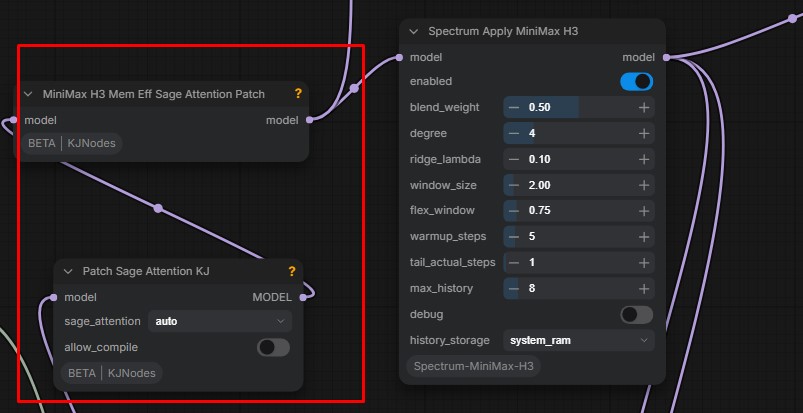Click the tail_actual_steps value 1 field
This screenshot has height=413, width=803.
[x=579, y=262]
